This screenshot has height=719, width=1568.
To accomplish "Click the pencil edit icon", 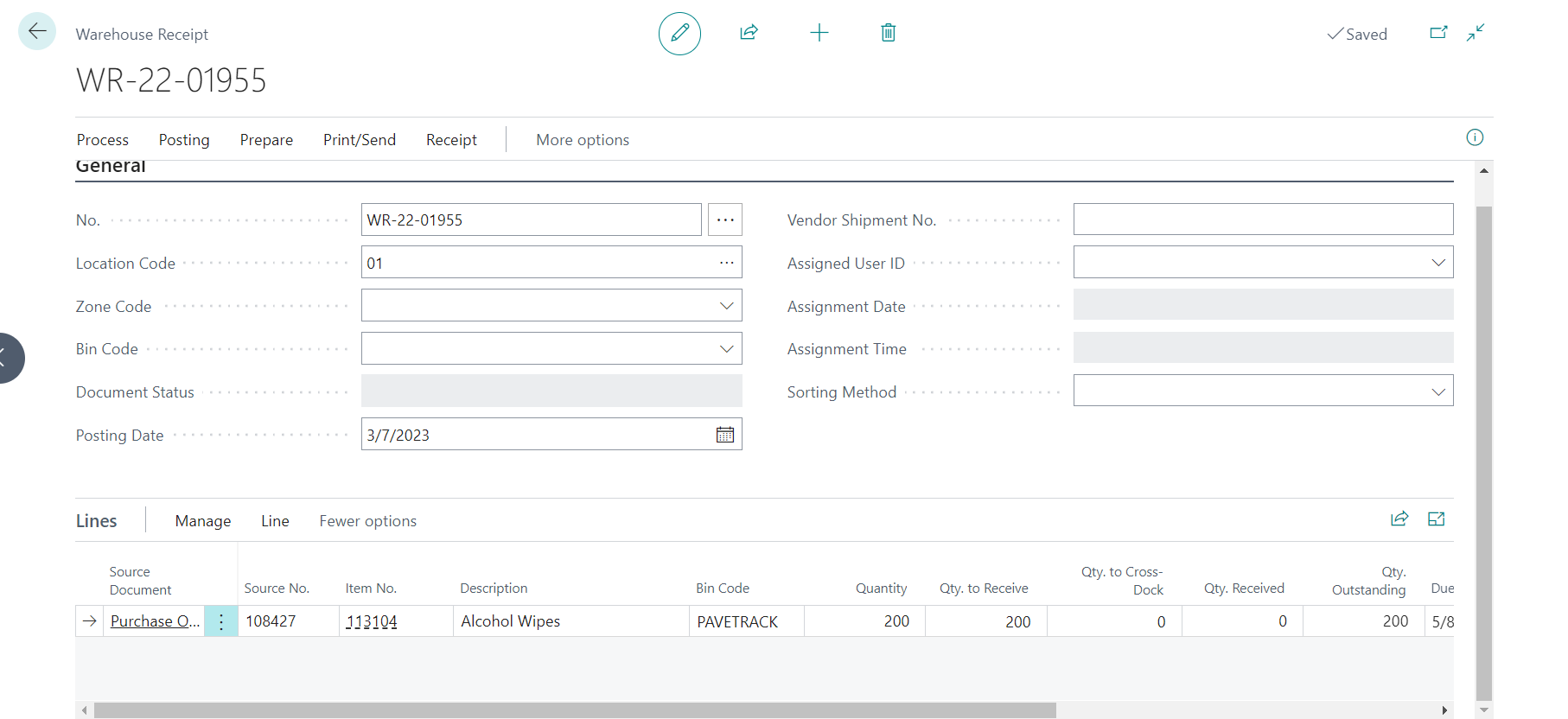I will [x=679, y=34].
